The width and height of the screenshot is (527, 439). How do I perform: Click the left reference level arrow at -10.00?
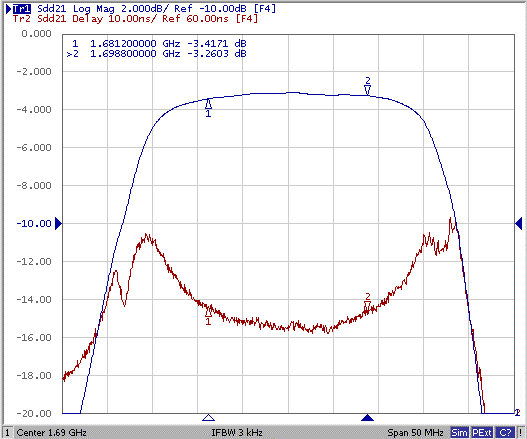click(58, 223)
